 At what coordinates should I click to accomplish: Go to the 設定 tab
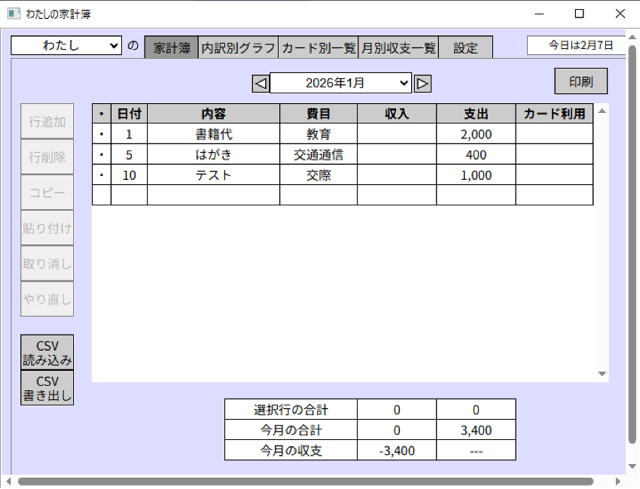[465, 47]
